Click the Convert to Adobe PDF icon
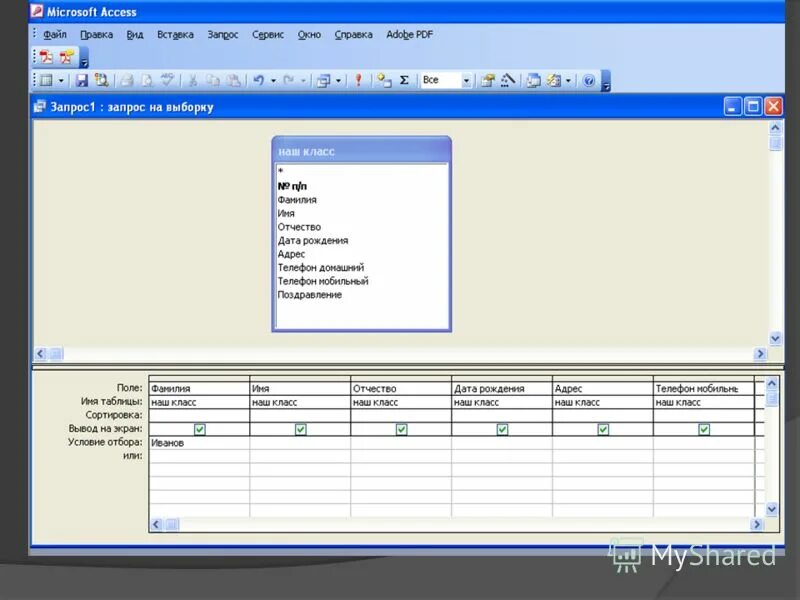This screenshot has height=600, width=800. coord(46,57)
